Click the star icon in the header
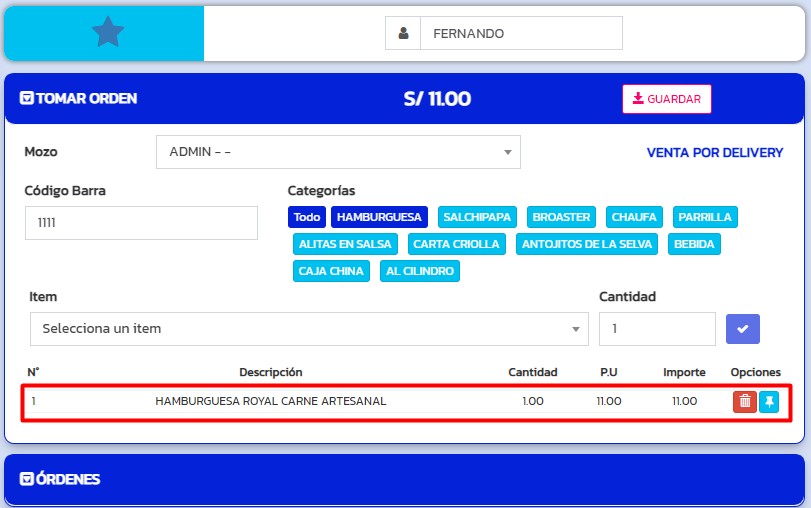This screenshot has width=811, height=508. coord(107,33)
